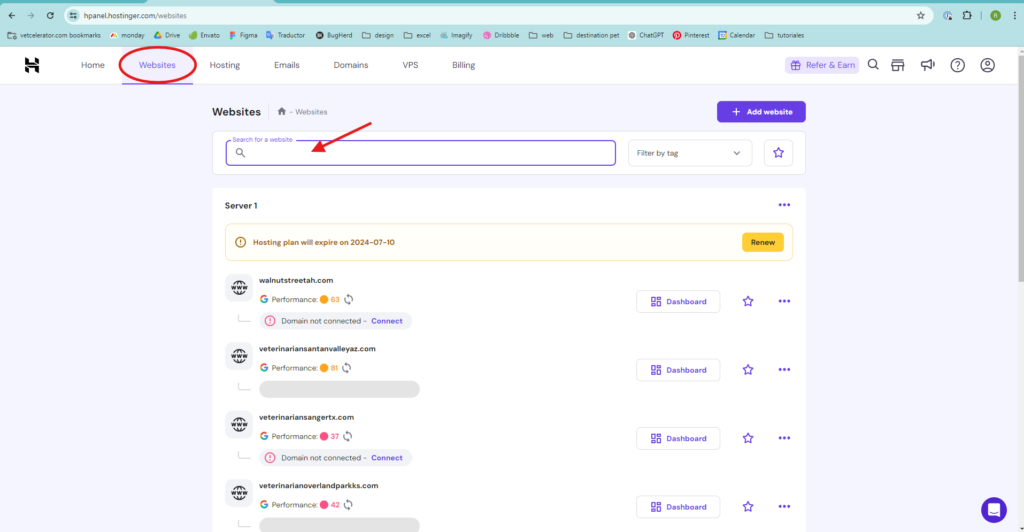Open the announcements megaphone icon
The width and height of the screenshot is (1024, 532).
tap(927, 65)
